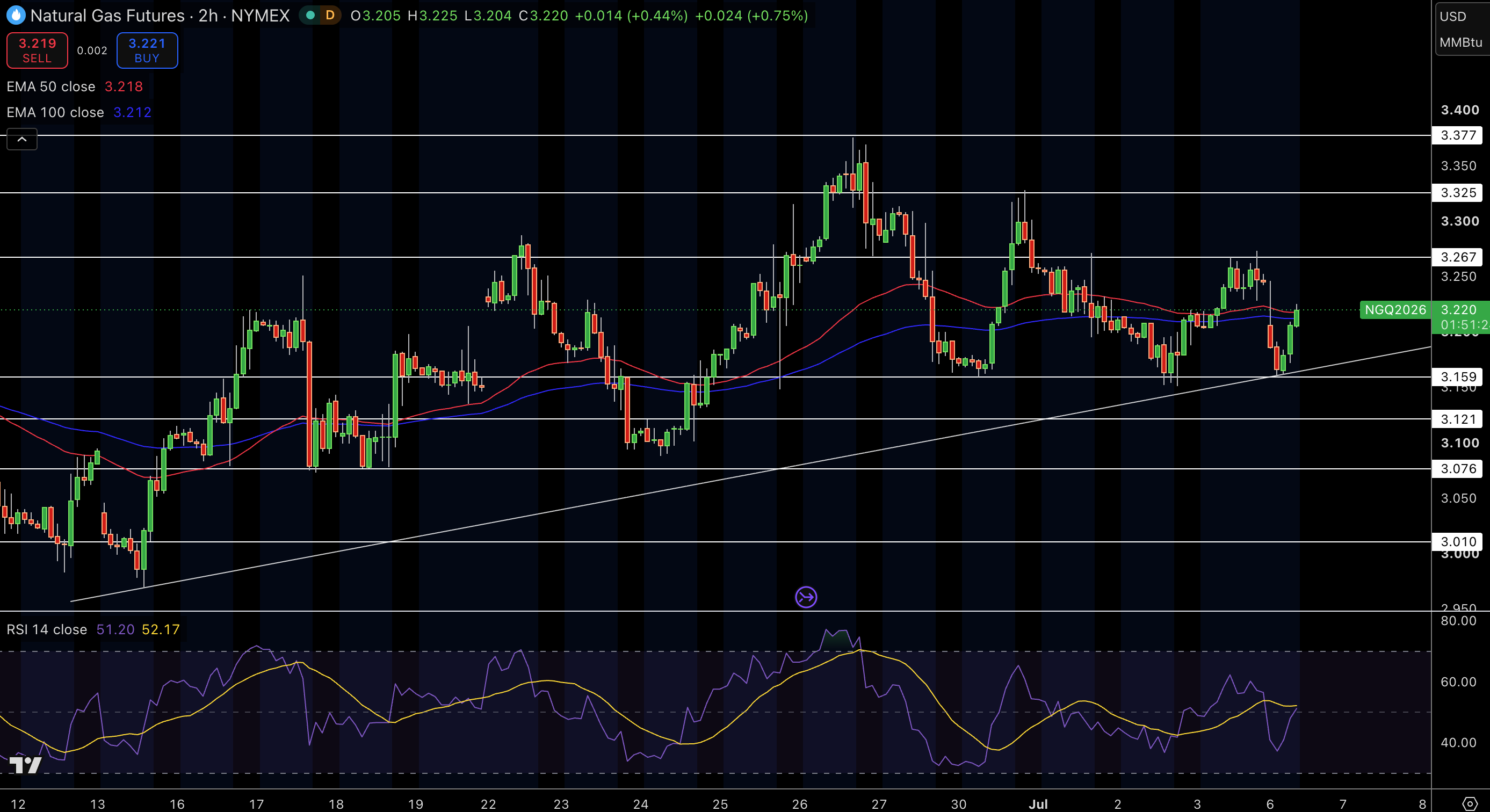
Task: Click the 3.076 horizontal line price tag
Action: [x=1458, y=468]
